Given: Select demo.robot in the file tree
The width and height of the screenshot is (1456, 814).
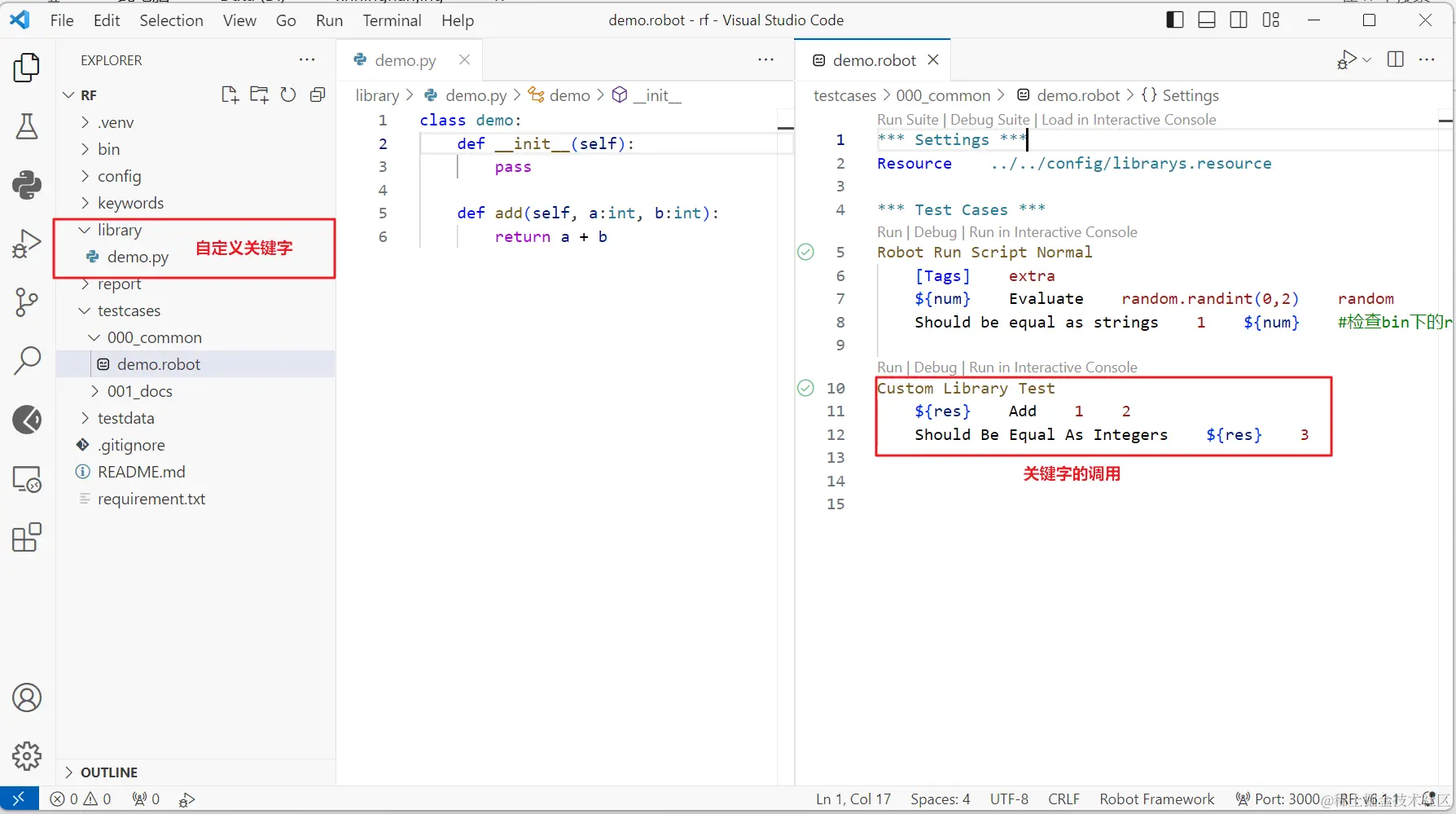Looking at the screenshot, I should coord(195,364).
